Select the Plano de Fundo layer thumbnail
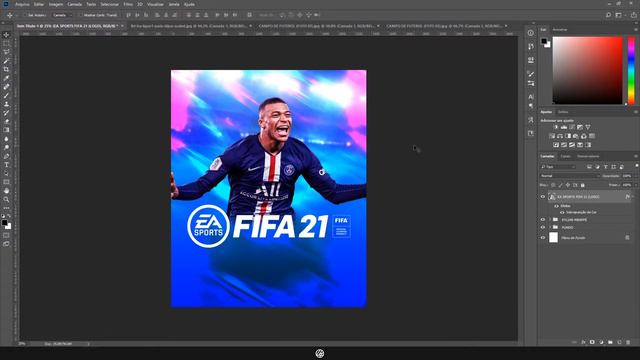 (553, 238)
